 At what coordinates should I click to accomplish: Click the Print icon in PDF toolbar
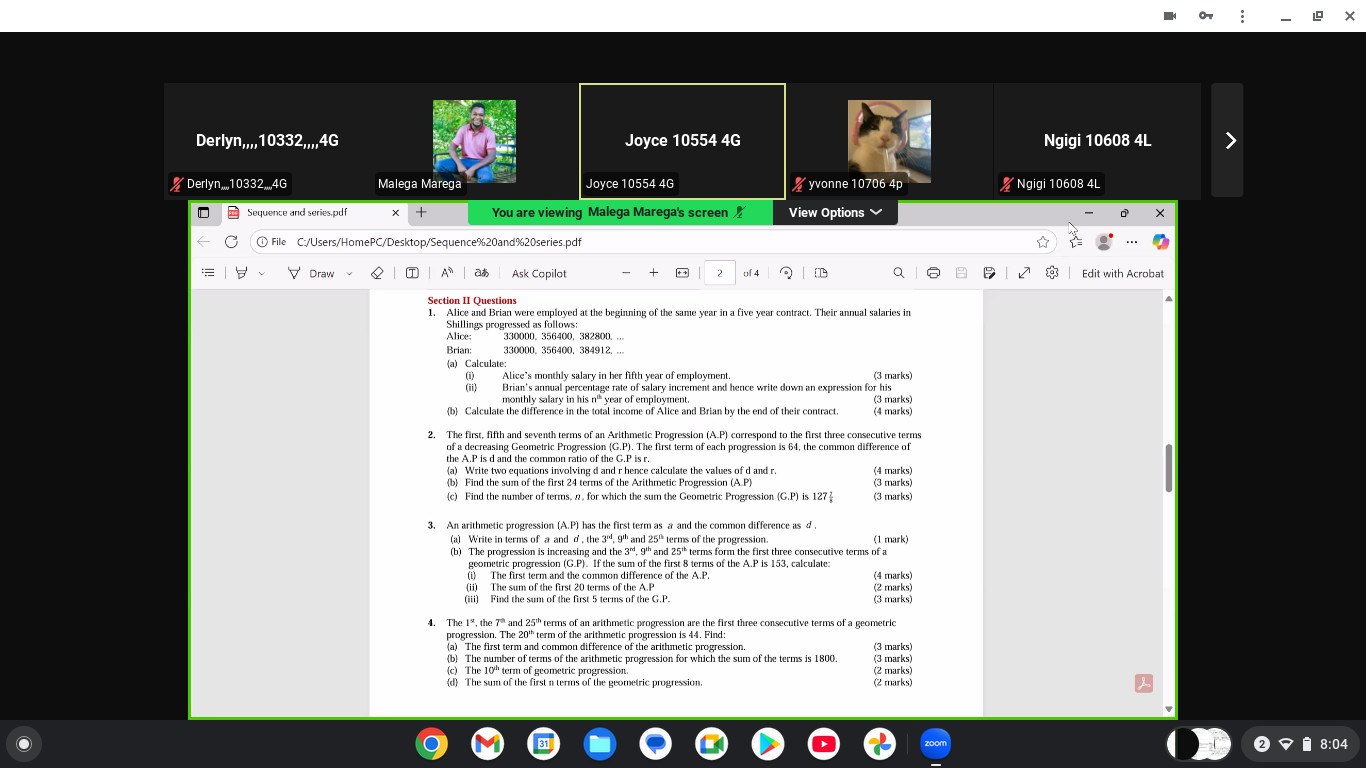pos(933,273)
